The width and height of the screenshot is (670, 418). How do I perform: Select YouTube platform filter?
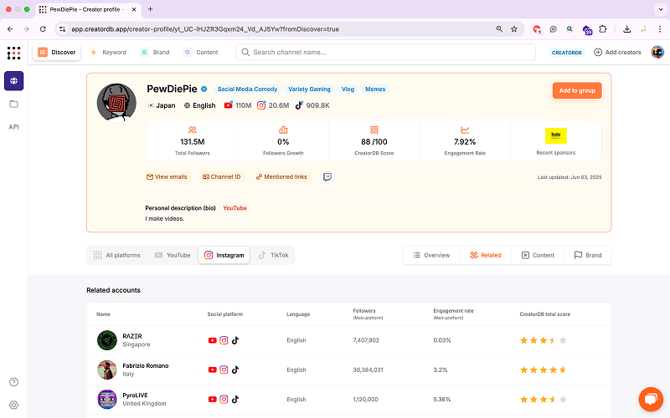point(172,255)
